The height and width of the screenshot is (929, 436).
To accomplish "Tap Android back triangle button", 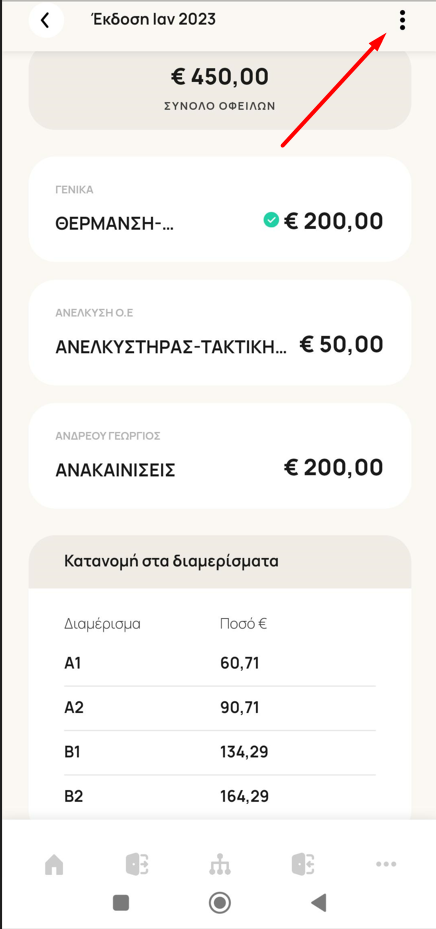I will pos(318,902).
